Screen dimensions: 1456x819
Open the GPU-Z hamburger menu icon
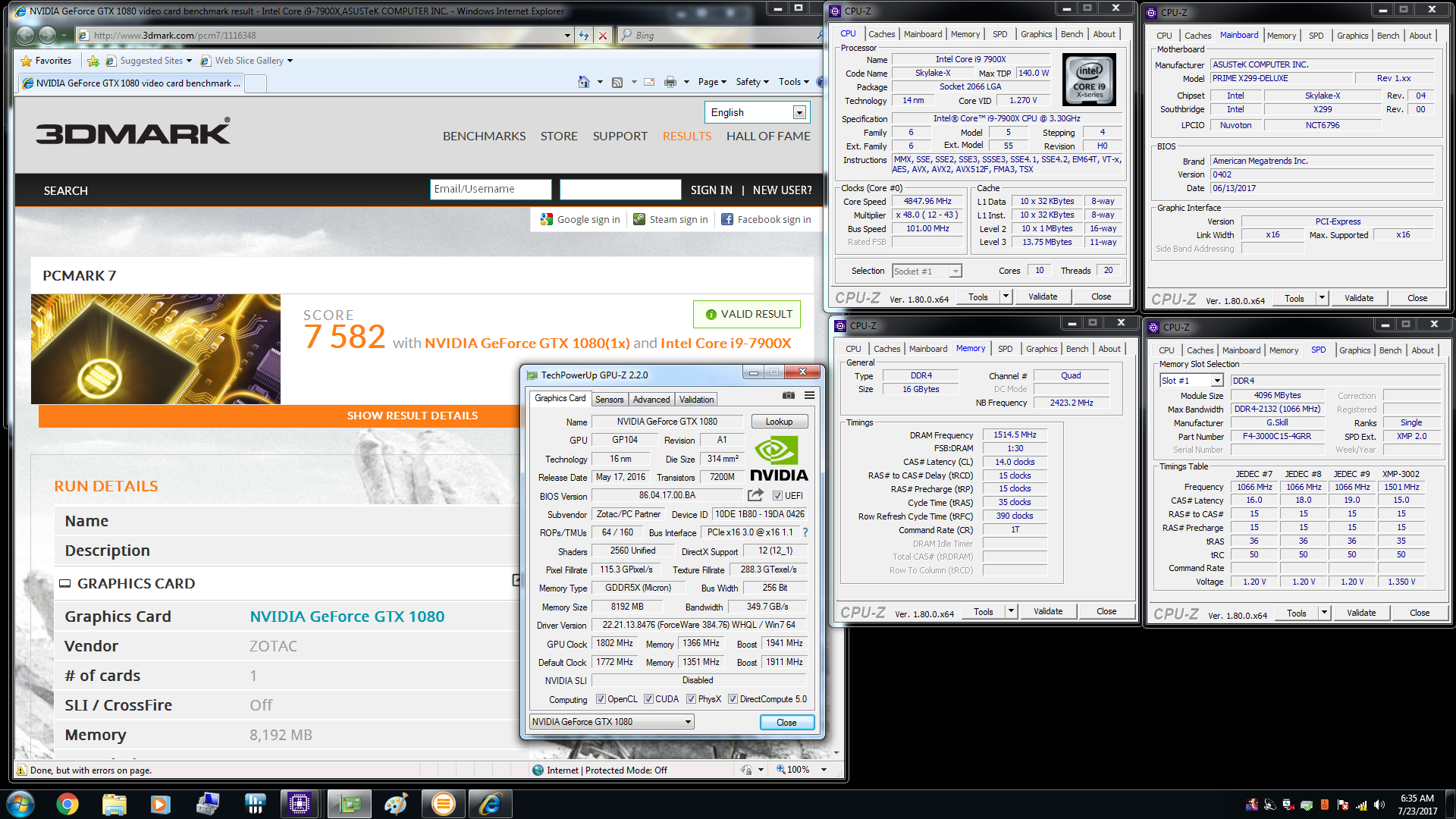coord(809,395)
